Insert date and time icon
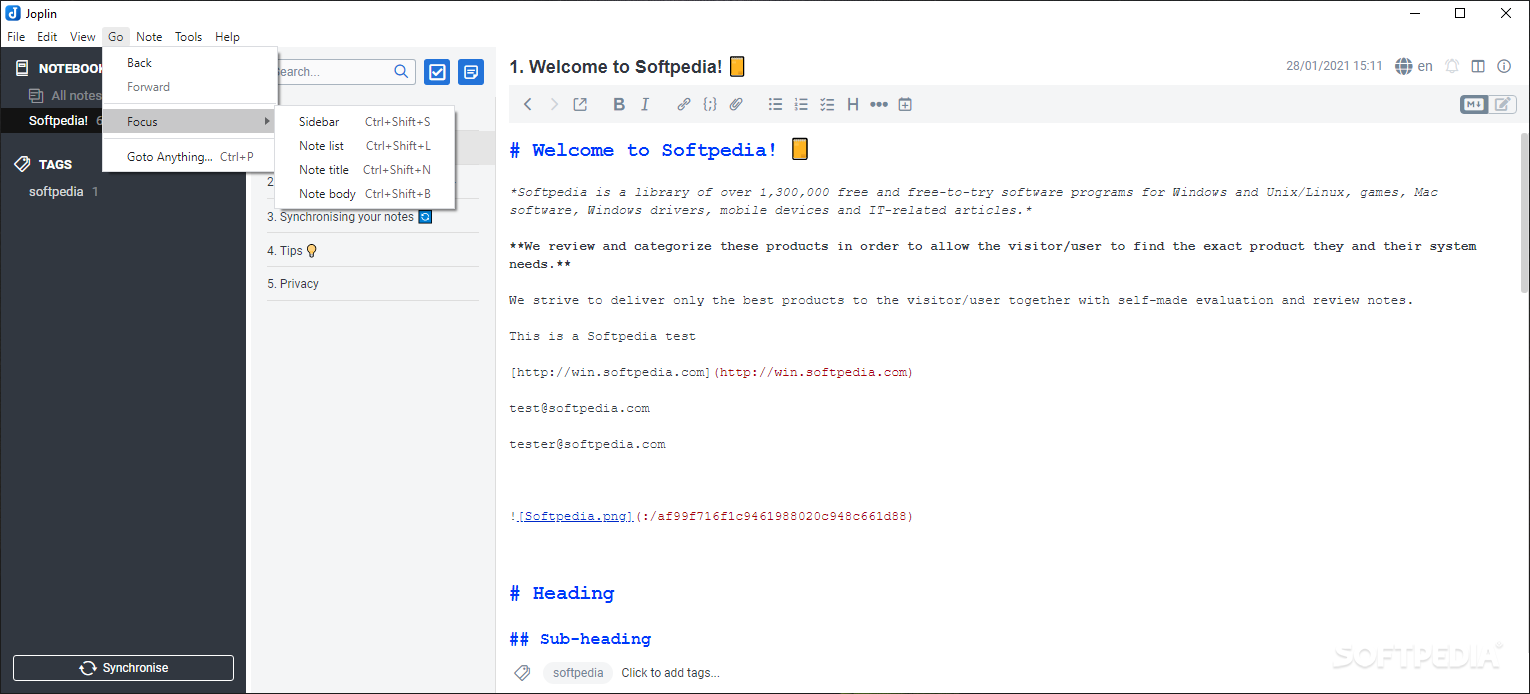 tap(905, 104)
